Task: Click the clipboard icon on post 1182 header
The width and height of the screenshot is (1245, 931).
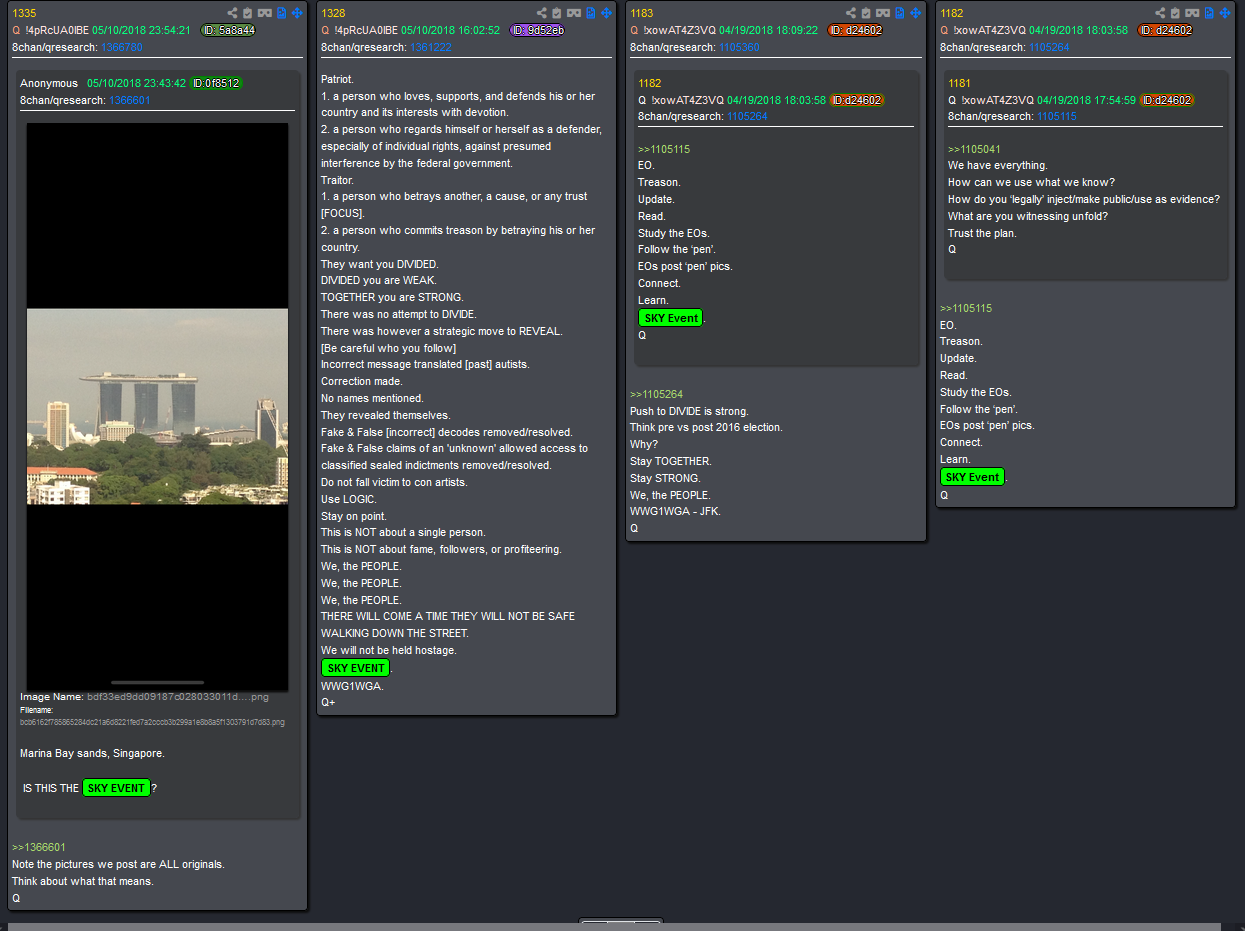Action: coord(1175,13)
